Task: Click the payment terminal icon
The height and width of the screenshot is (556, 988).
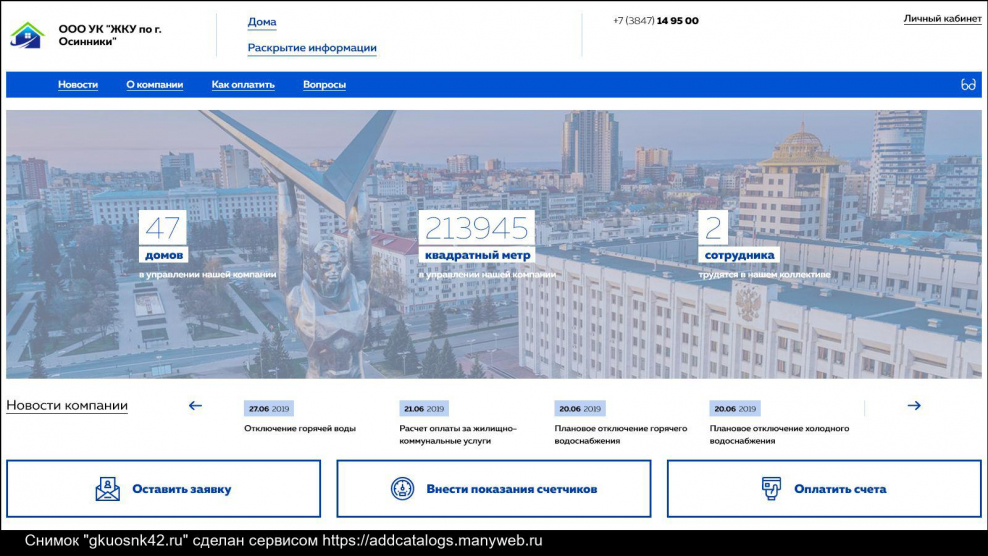Action: click(770, 489)
